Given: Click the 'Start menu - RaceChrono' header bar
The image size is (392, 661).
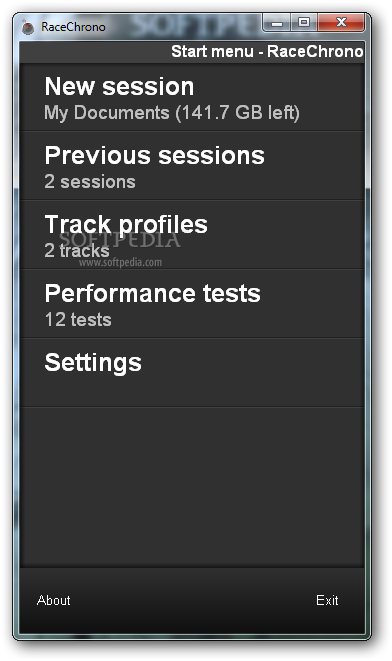Looking at the screenshot, I should (x=192, y=52).
